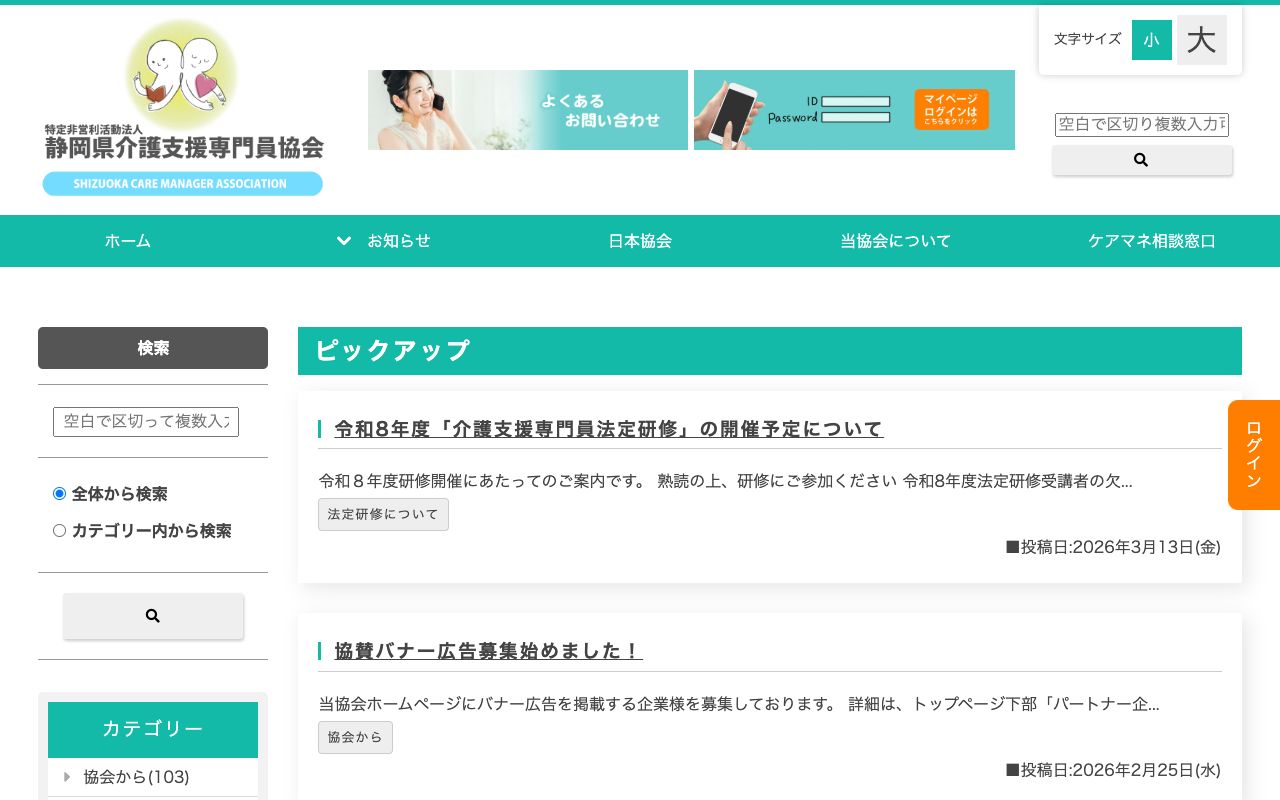The image size is (1280, 800).
Task: Click the vertical ログイン button
Action: coord(1254,455)
